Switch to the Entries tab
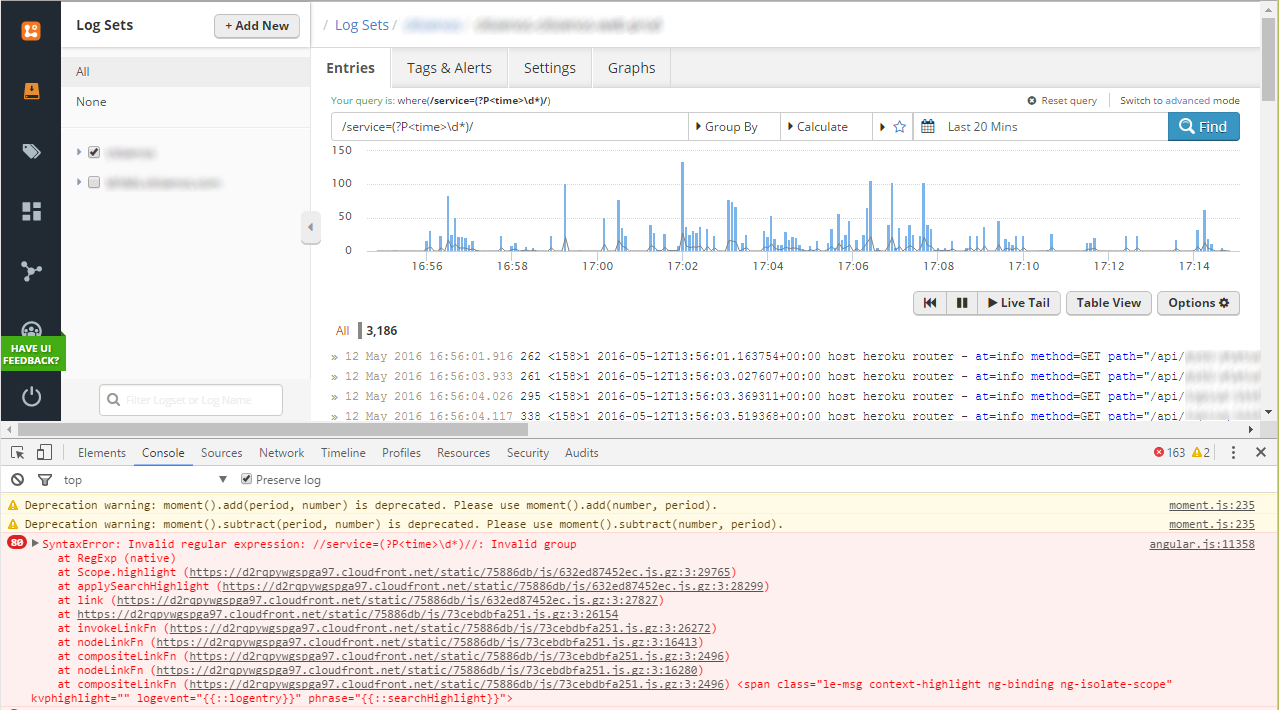This screenshot has height=710, width=1279. click(351, 68)
